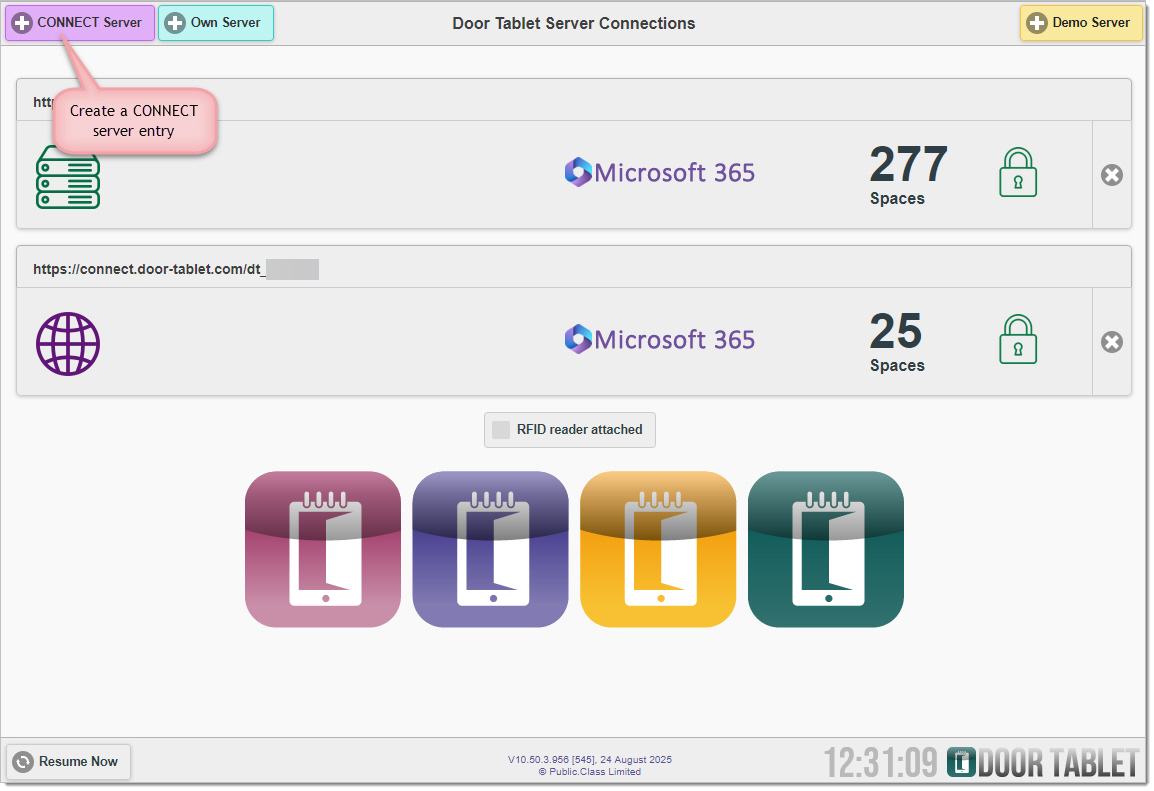The image size is (1154, 791).
Task: Enable the RFID reader attached checkbox
Action: coord(501,430)
